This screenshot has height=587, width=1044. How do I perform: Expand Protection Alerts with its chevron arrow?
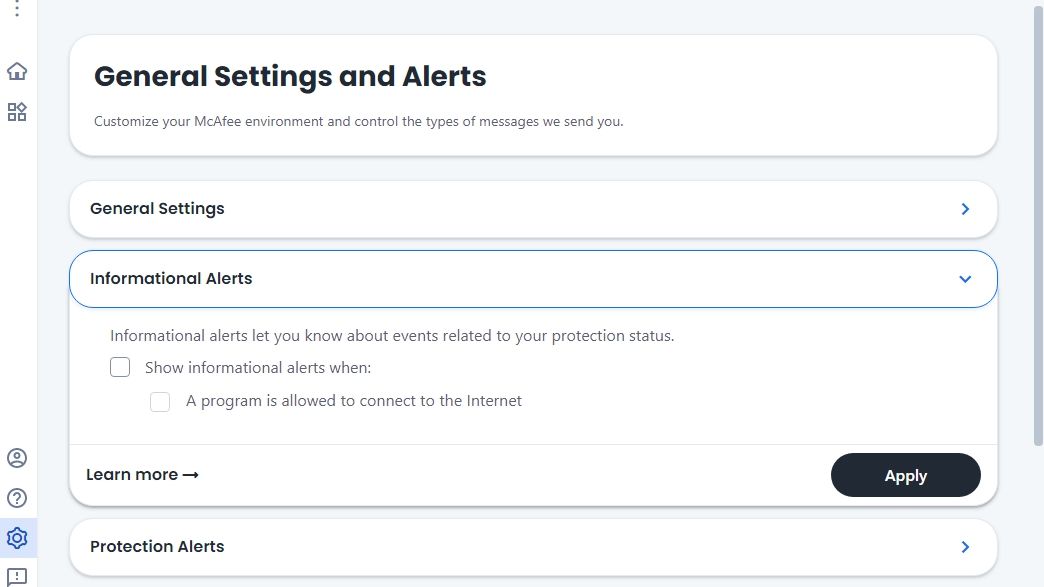pyautogui.click(x=965, y=547)
